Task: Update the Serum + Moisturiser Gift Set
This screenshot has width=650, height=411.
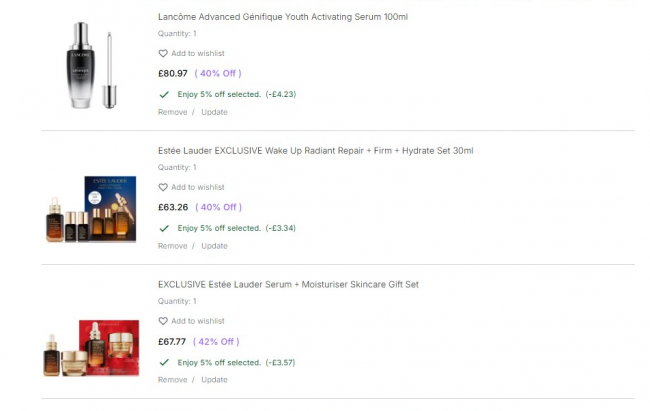Action: (214, 380)
